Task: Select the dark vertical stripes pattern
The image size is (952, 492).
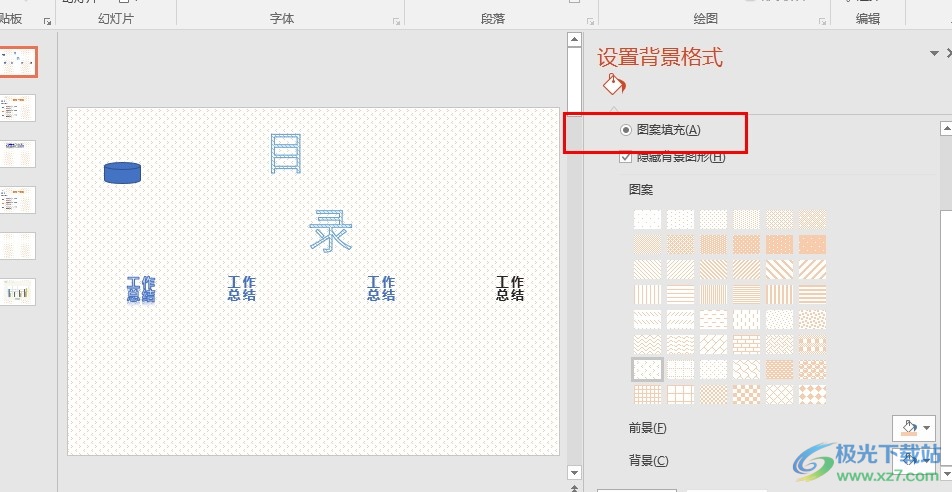Action: pyautogui.click(x=780, y=295)
